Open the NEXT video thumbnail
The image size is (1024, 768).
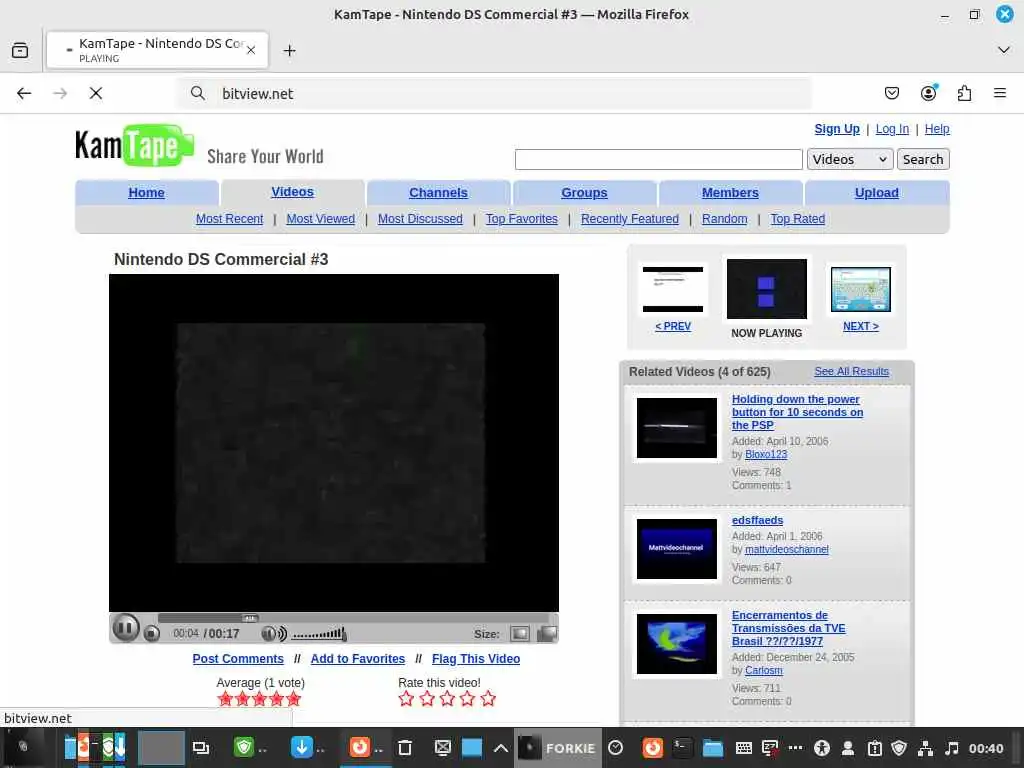coord(861,289)
